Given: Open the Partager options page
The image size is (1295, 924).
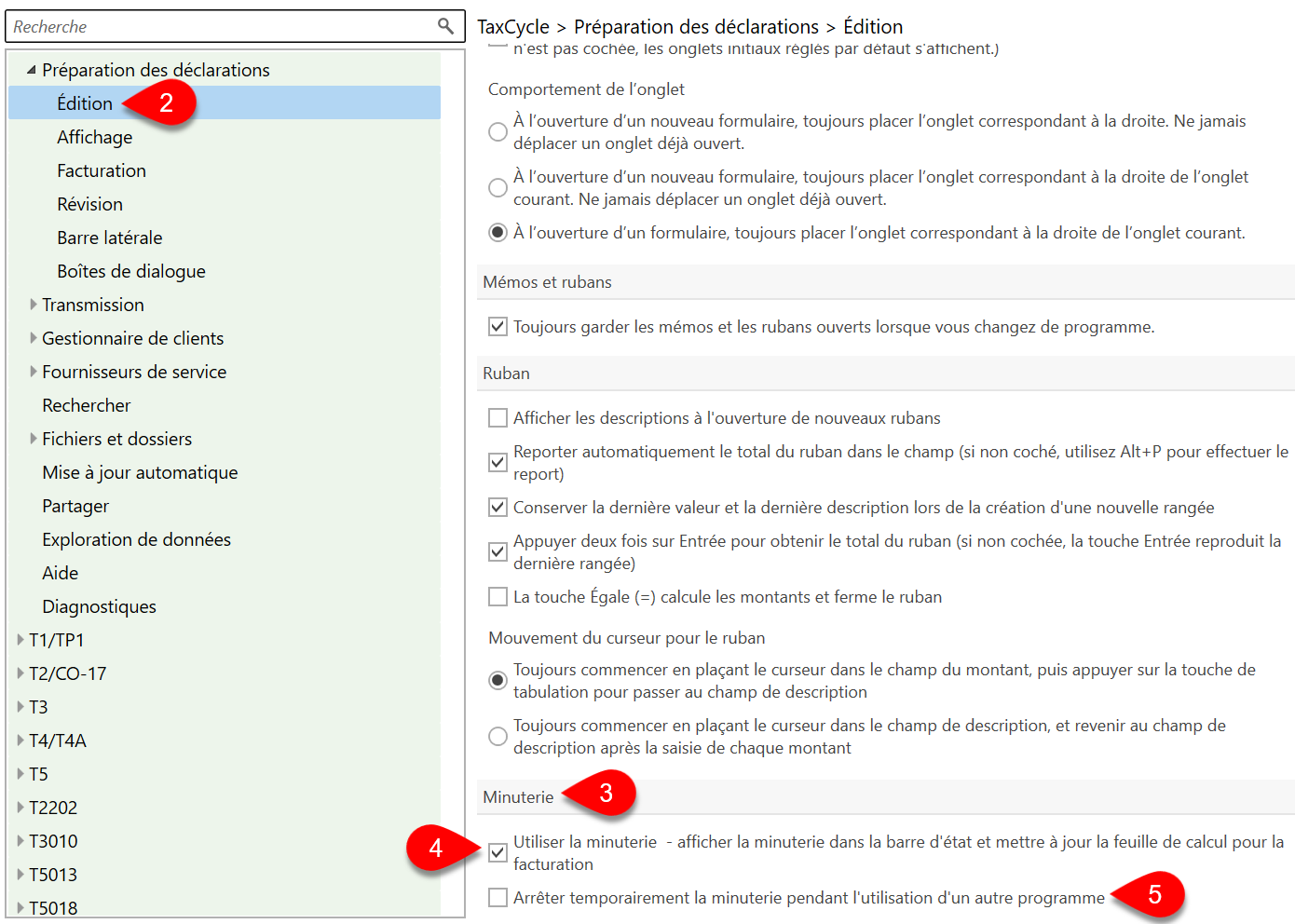Looking at the screenshot, I should tap(75, 506).
